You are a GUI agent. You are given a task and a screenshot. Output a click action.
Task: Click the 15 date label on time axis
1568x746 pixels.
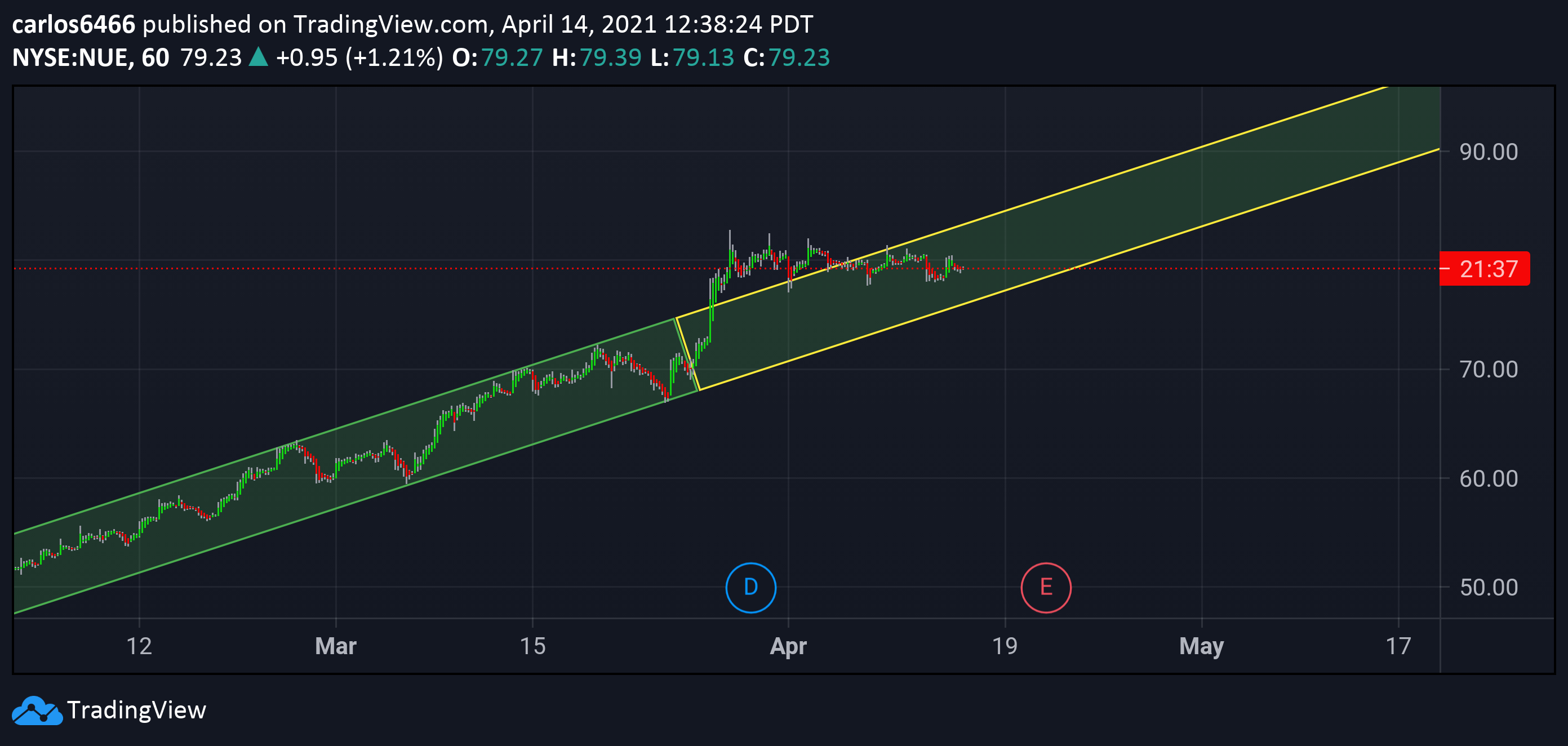click(x=532, y=646)
